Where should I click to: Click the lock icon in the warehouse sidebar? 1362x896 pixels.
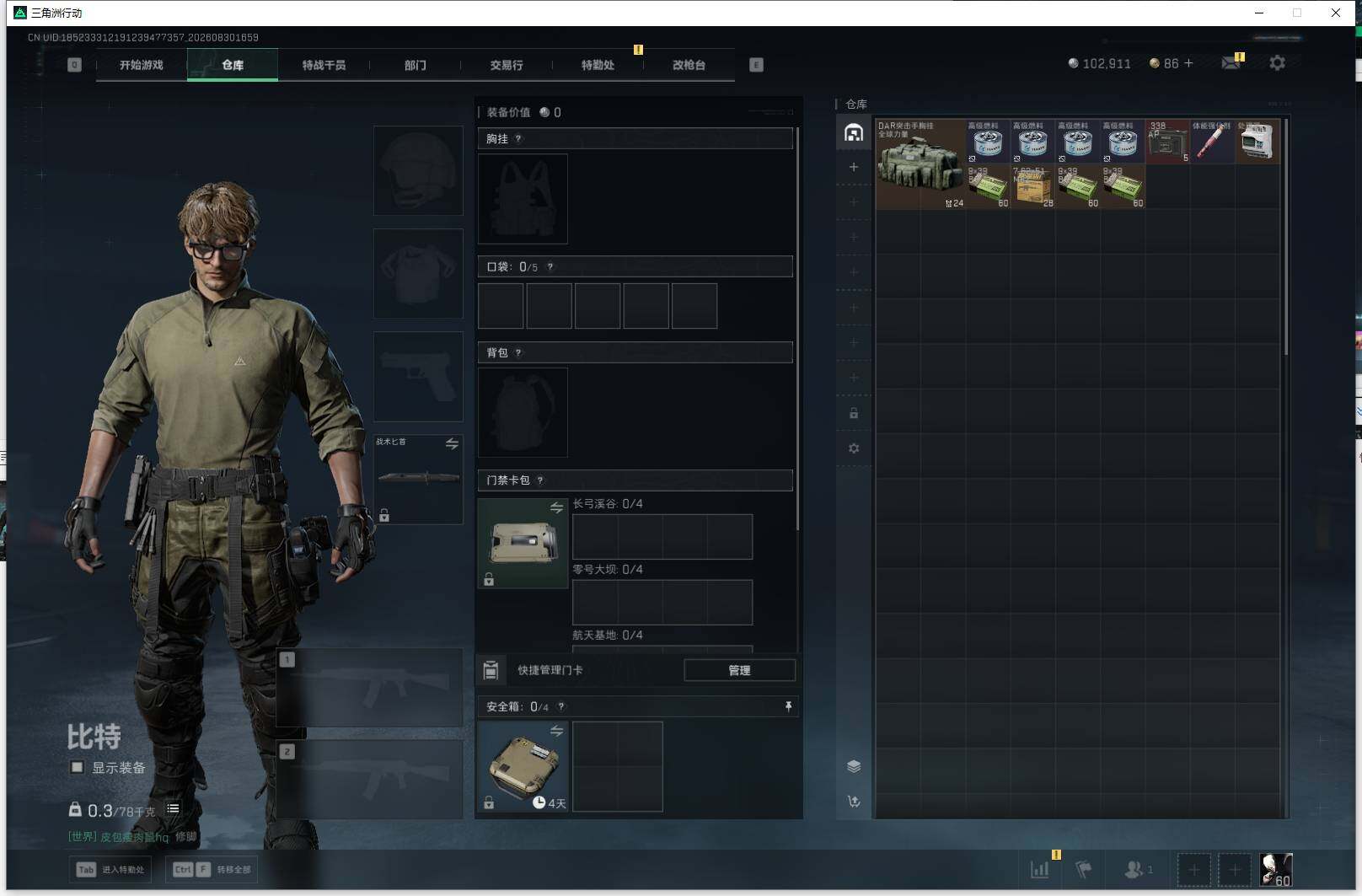click(854, 413)
